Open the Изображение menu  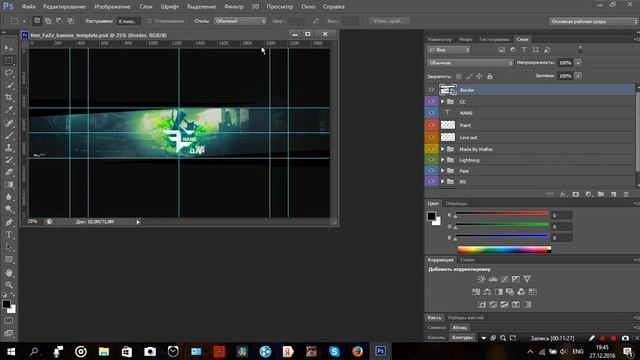click(112, 7)
